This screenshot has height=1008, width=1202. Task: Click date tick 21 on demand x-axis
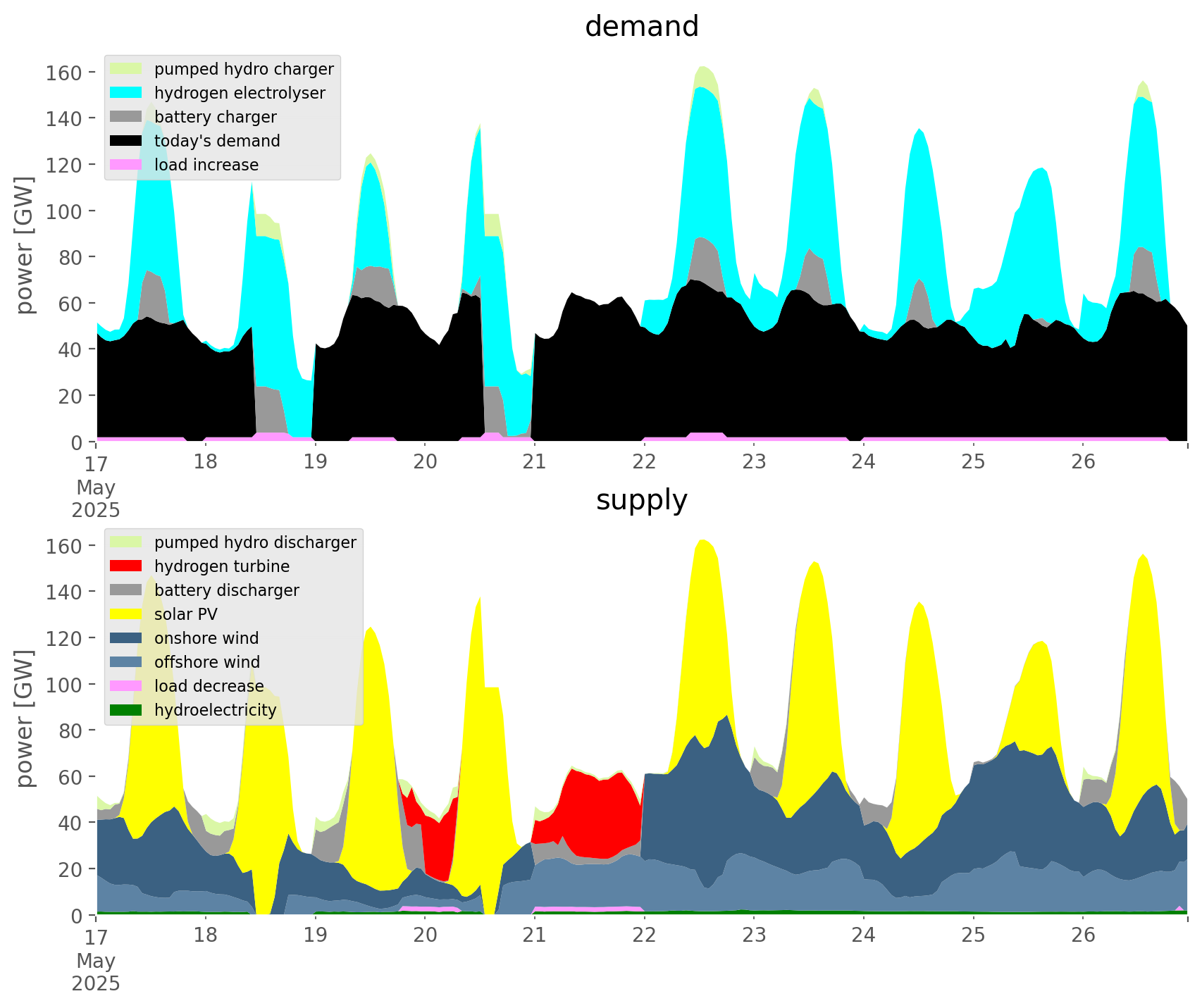pos(535,462)
